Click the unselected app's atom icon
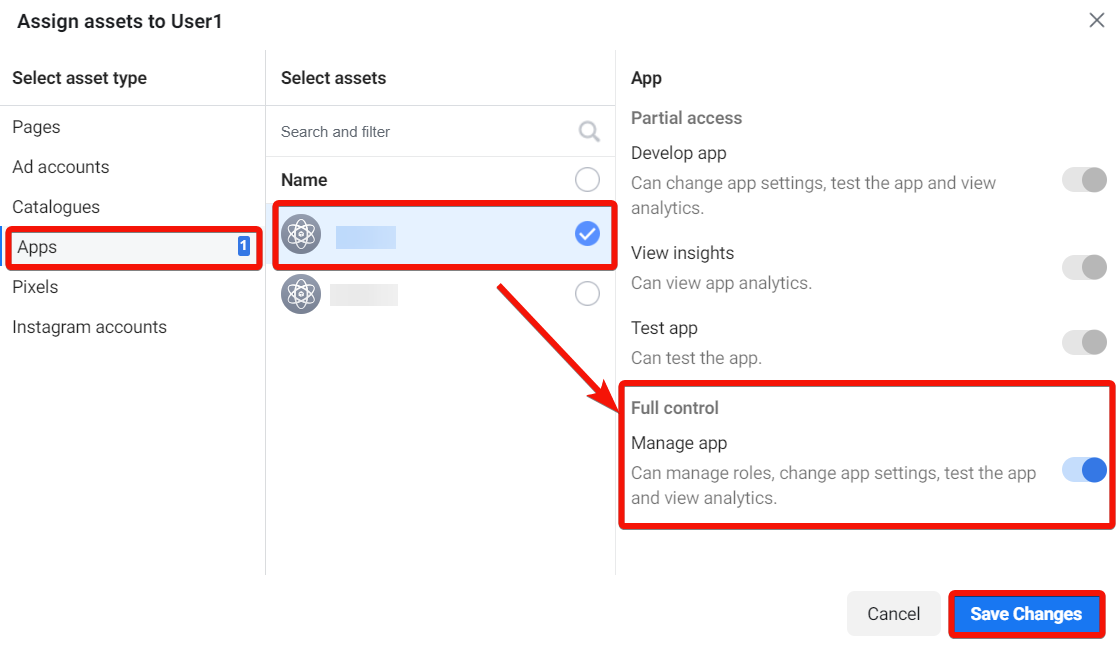 click(x=301, y=294)
